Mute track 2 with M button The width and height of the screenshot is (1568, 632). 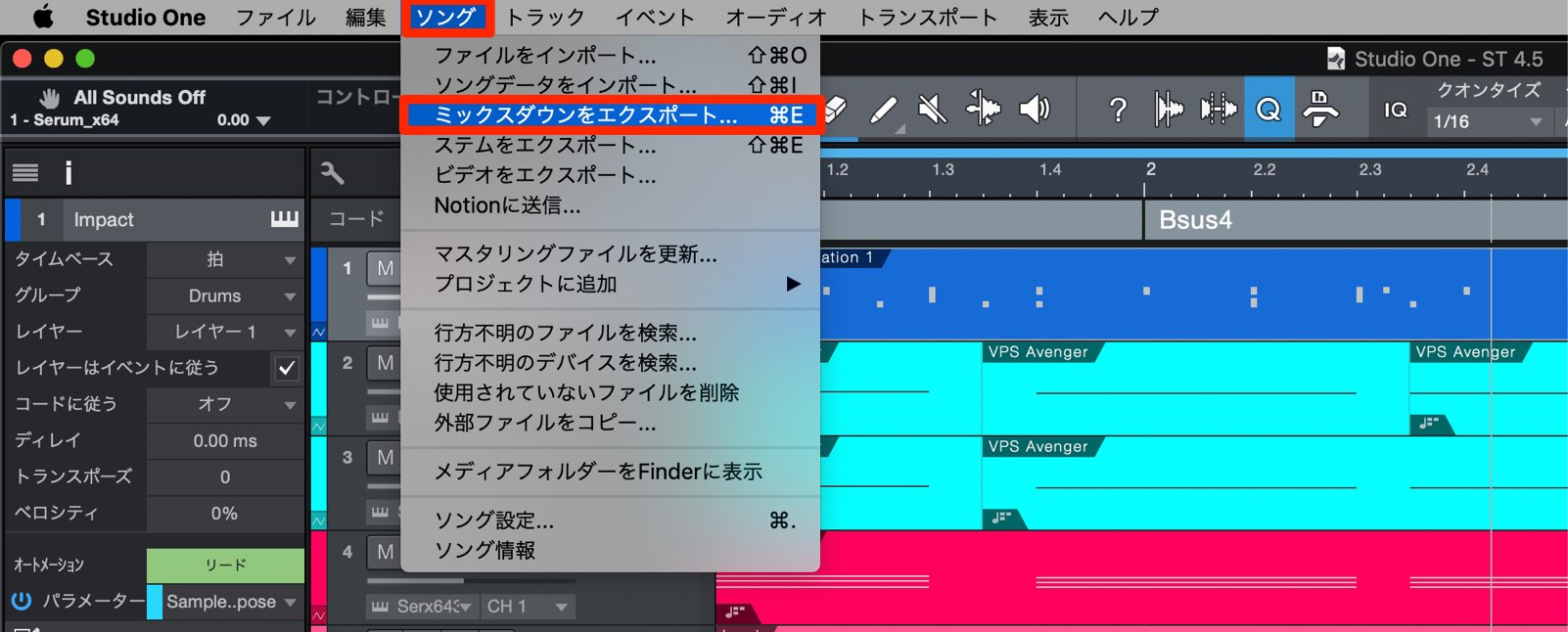click(385, 363)
